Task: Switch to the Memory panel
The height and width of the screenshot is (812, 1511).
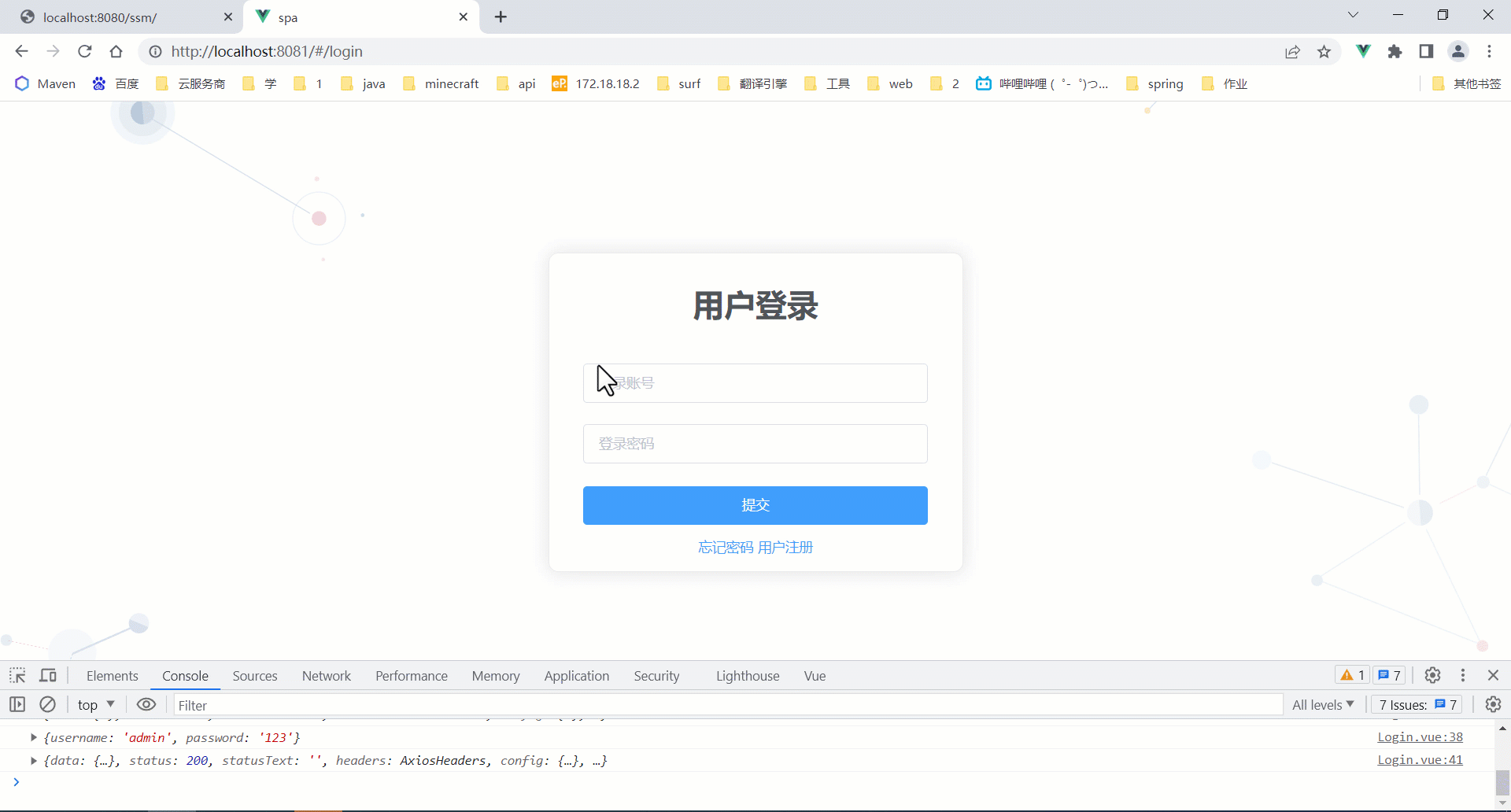Action: click(x=496, y=676)
